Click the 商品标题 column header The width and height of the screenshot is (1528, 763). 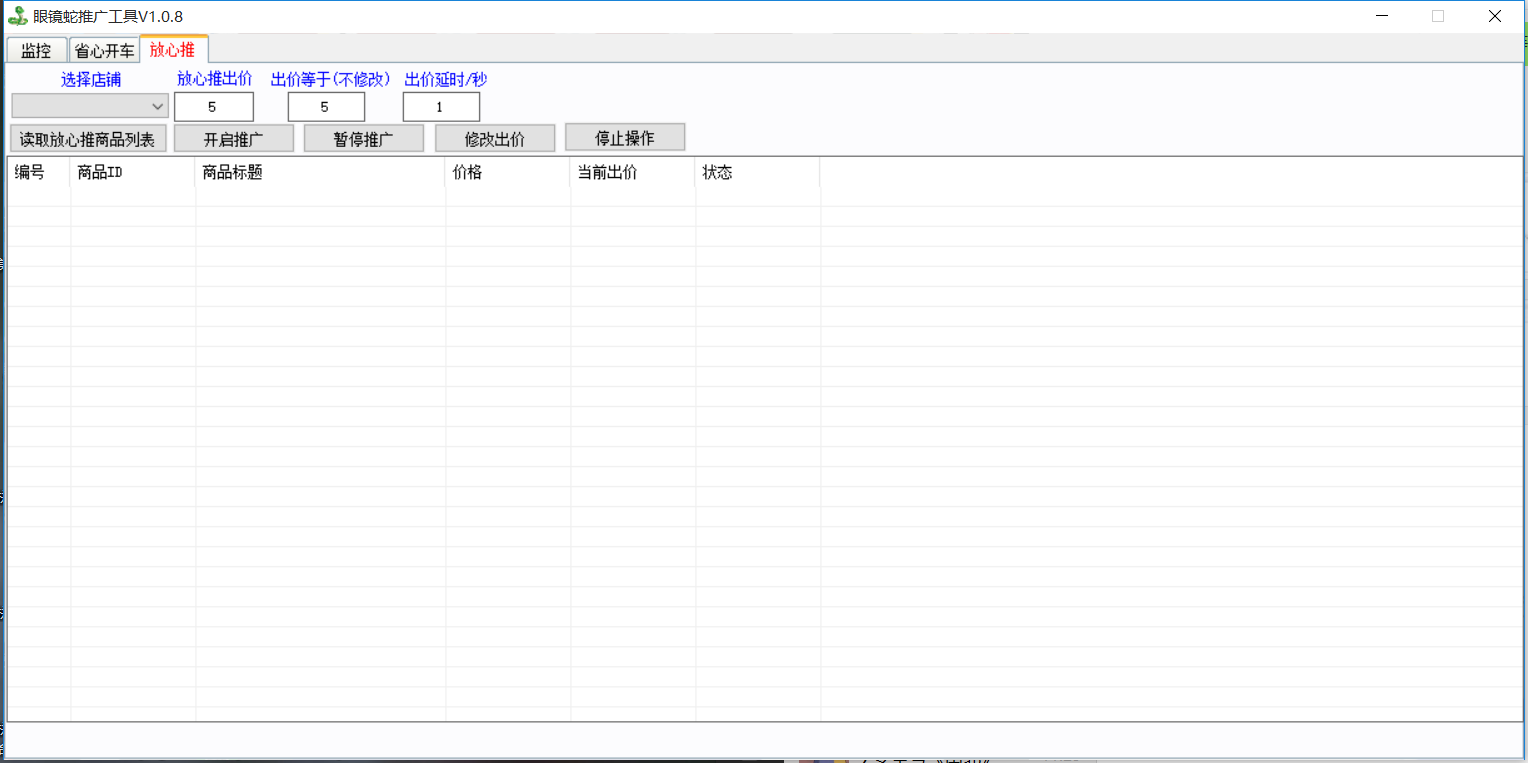pyautogui.click(x=320, y=172)
